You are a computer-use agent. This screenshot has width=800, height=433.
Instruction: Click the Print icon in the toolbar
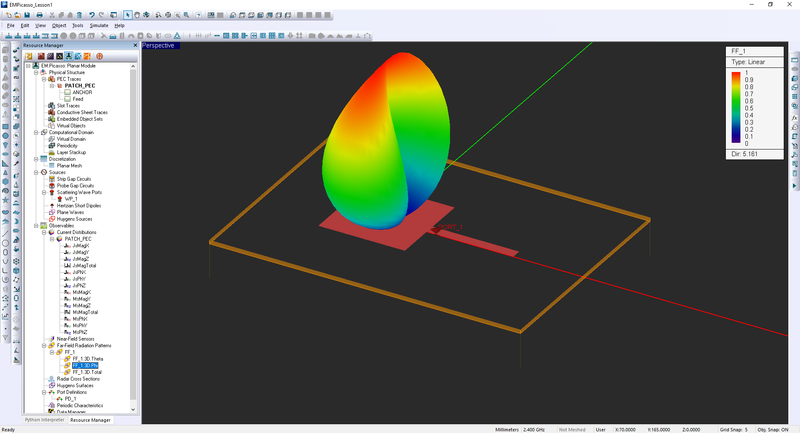point(41,15)
